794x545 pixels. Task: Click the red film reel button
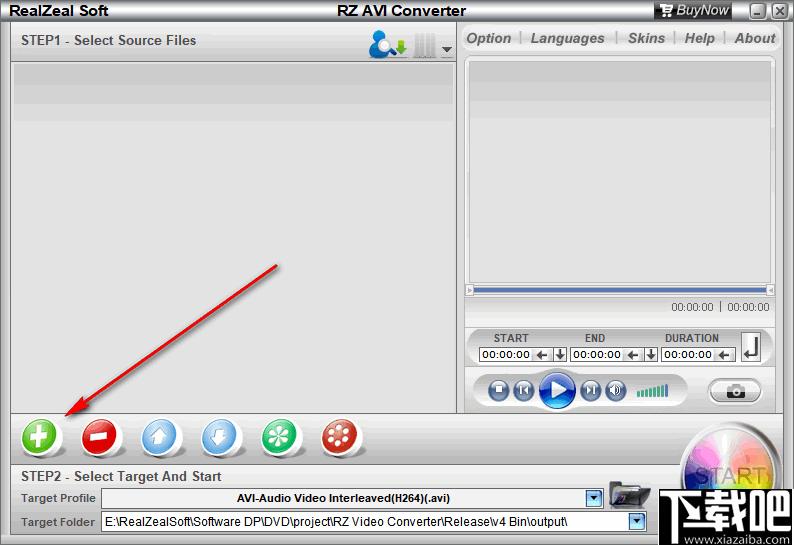pos(339,436)
